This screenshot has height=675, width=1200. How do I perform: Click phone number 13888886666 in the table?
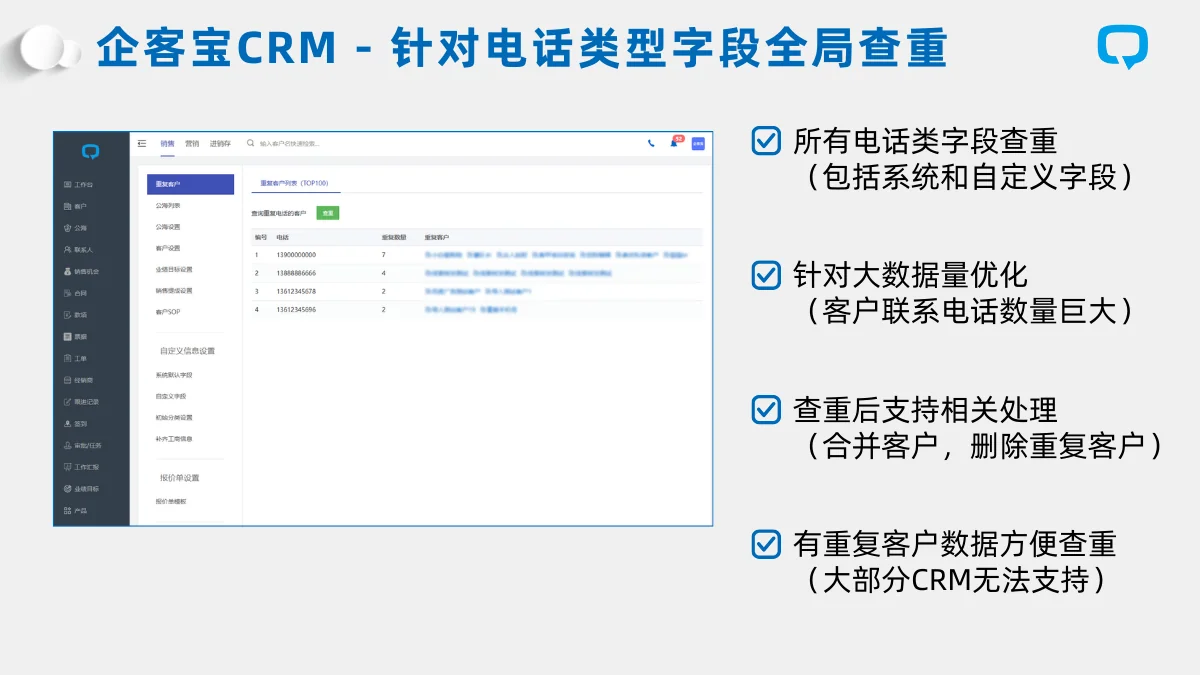(x=296, y=273)
